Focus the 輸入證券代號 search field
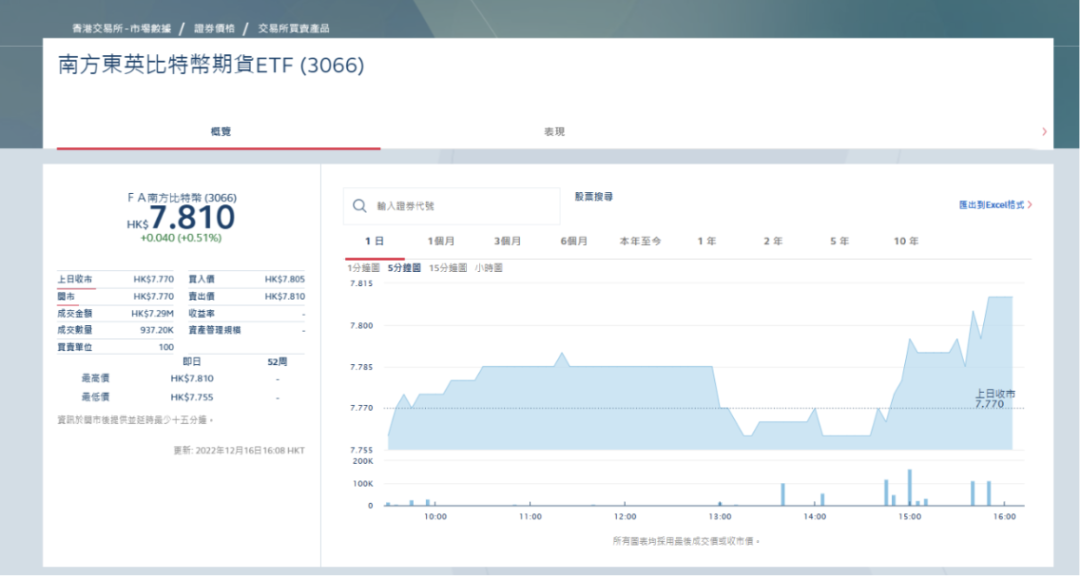The width and height of the screenshot is (1080, 580). (451, 206)
